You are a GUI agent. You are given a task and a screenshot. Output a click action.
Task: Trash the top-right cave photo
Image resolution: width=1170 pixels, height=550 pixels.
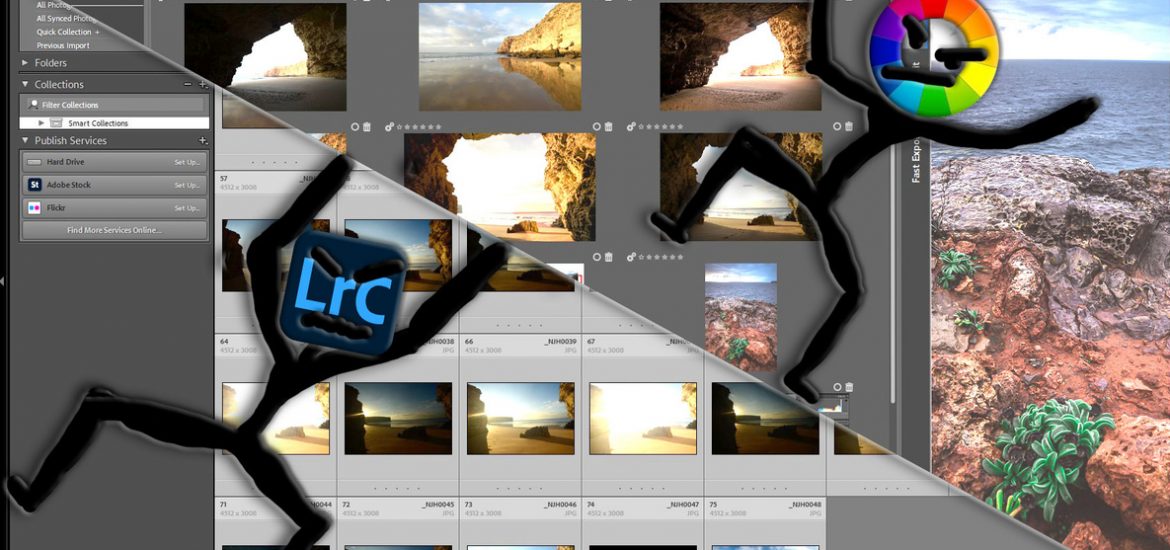click(x=849, y=127)
